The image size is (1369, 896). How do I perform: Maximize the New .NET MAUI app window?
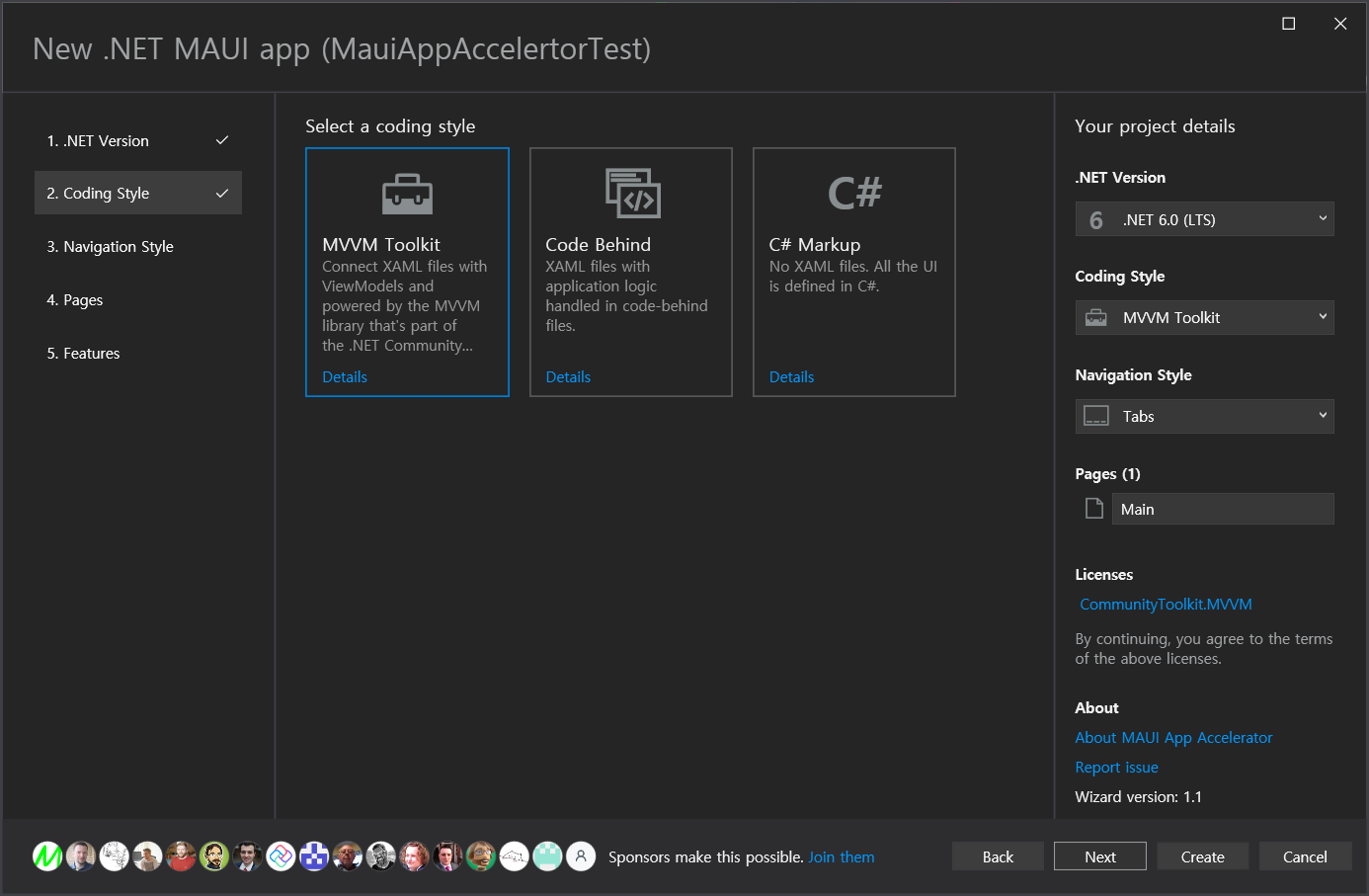(1289, 24)
